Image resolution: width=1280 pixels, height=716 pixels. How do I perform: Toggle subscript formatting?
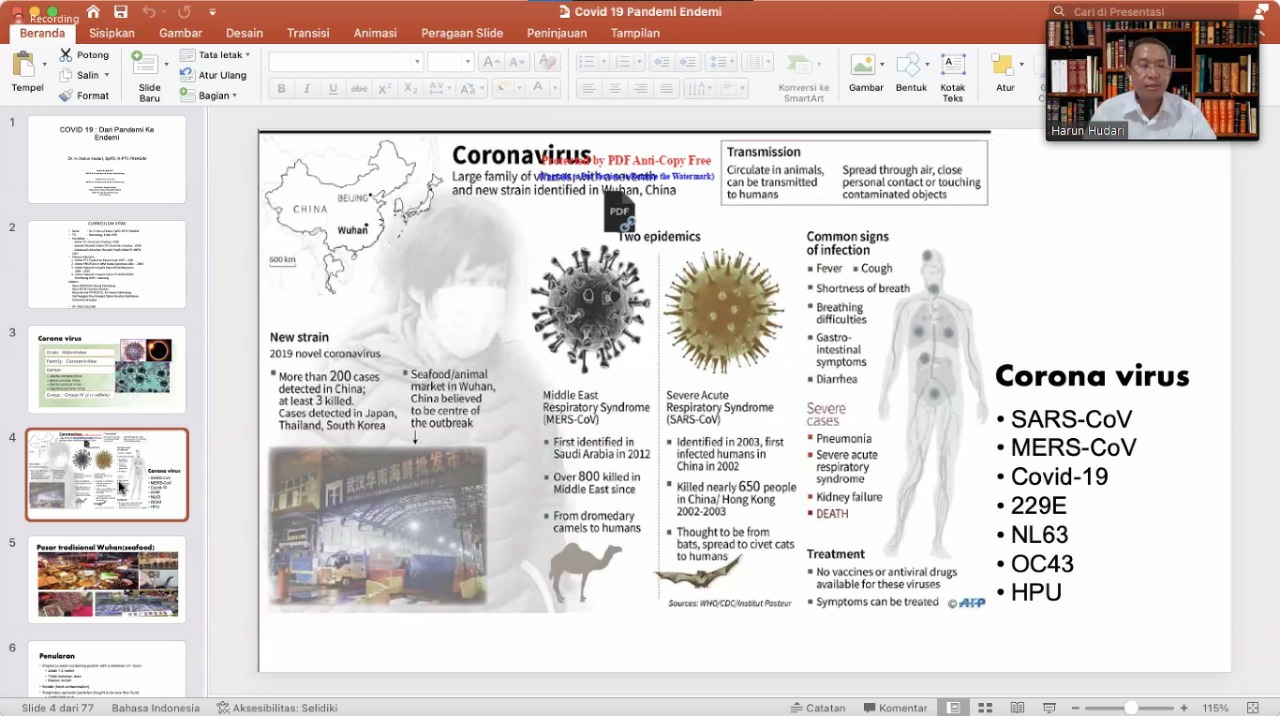(x=410, y=89)
